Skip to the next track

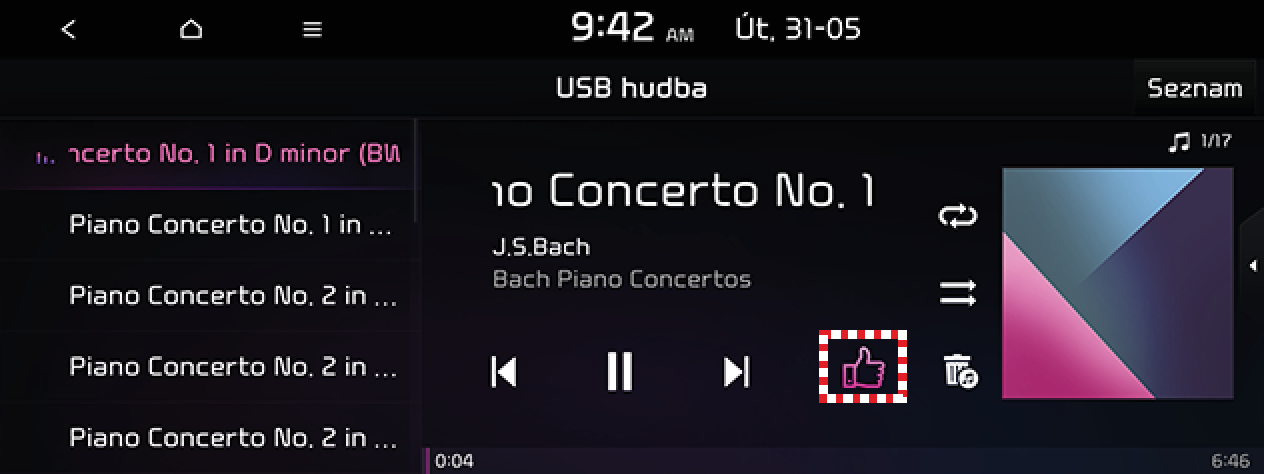pyautogui.click(x=737, y=372)
